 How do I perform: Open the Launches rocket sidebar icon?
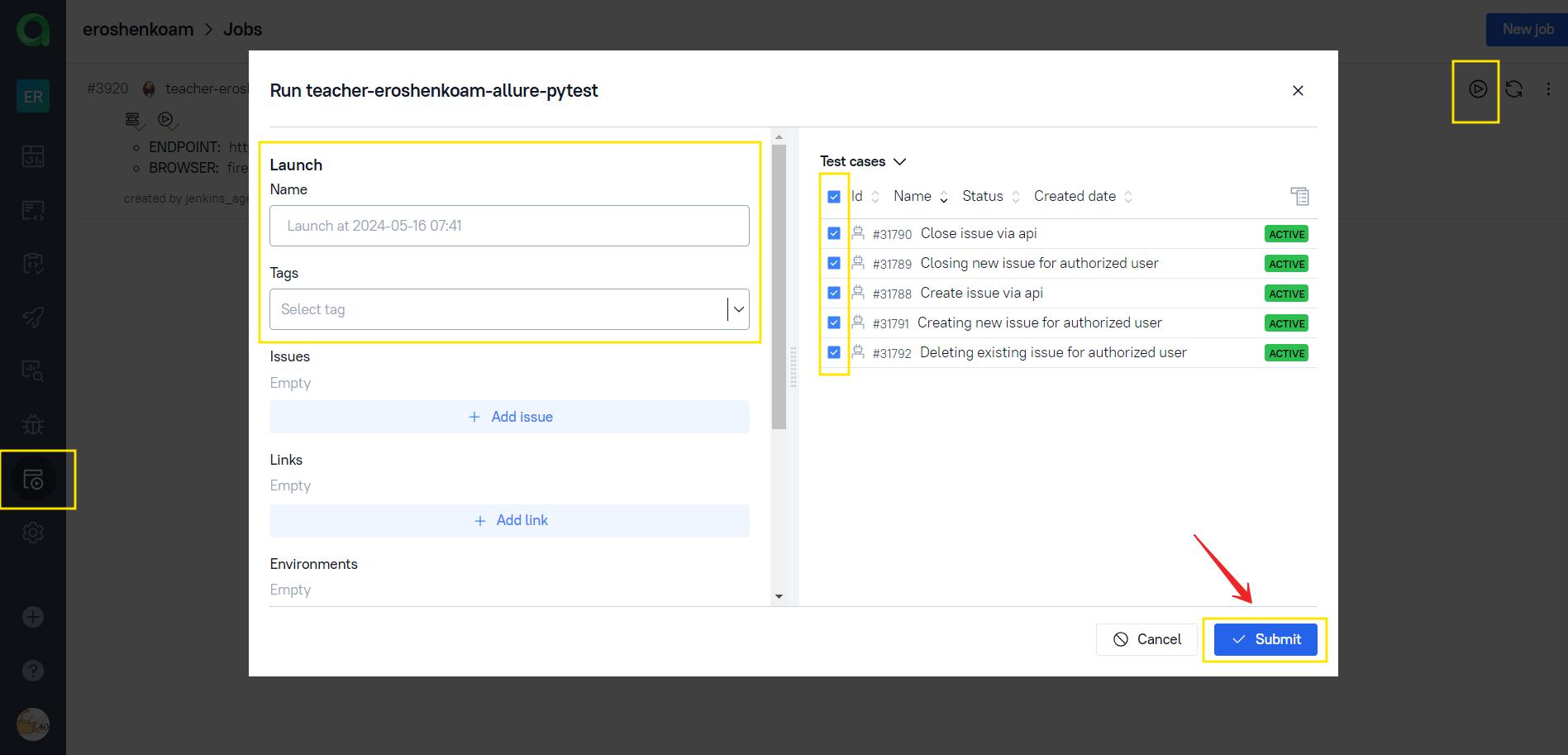(33, 317)
